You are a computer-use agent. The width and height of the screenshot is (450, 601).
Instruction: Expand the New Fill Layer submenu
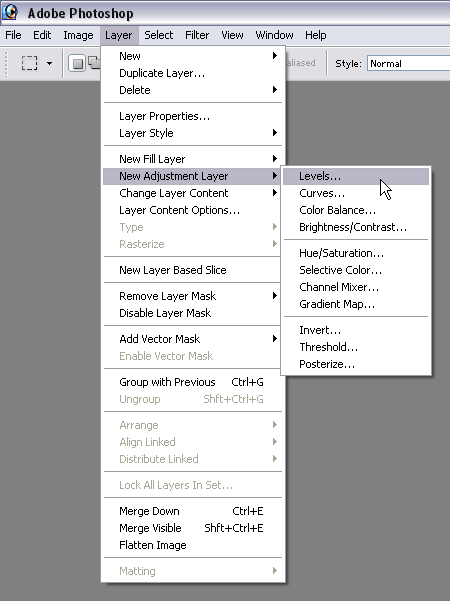click(193, 159)
